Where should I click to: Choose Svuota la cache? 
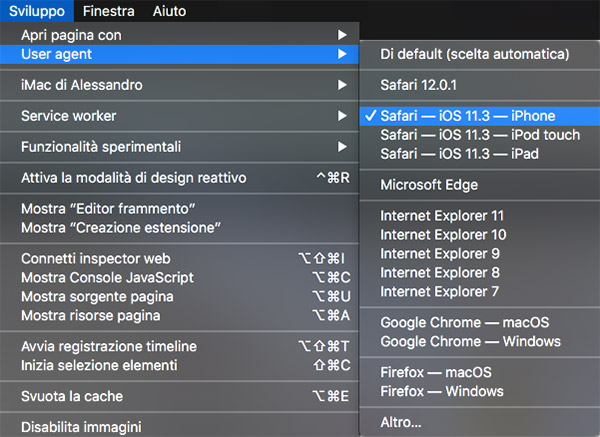pyautogui.click(x=179, y=396)
